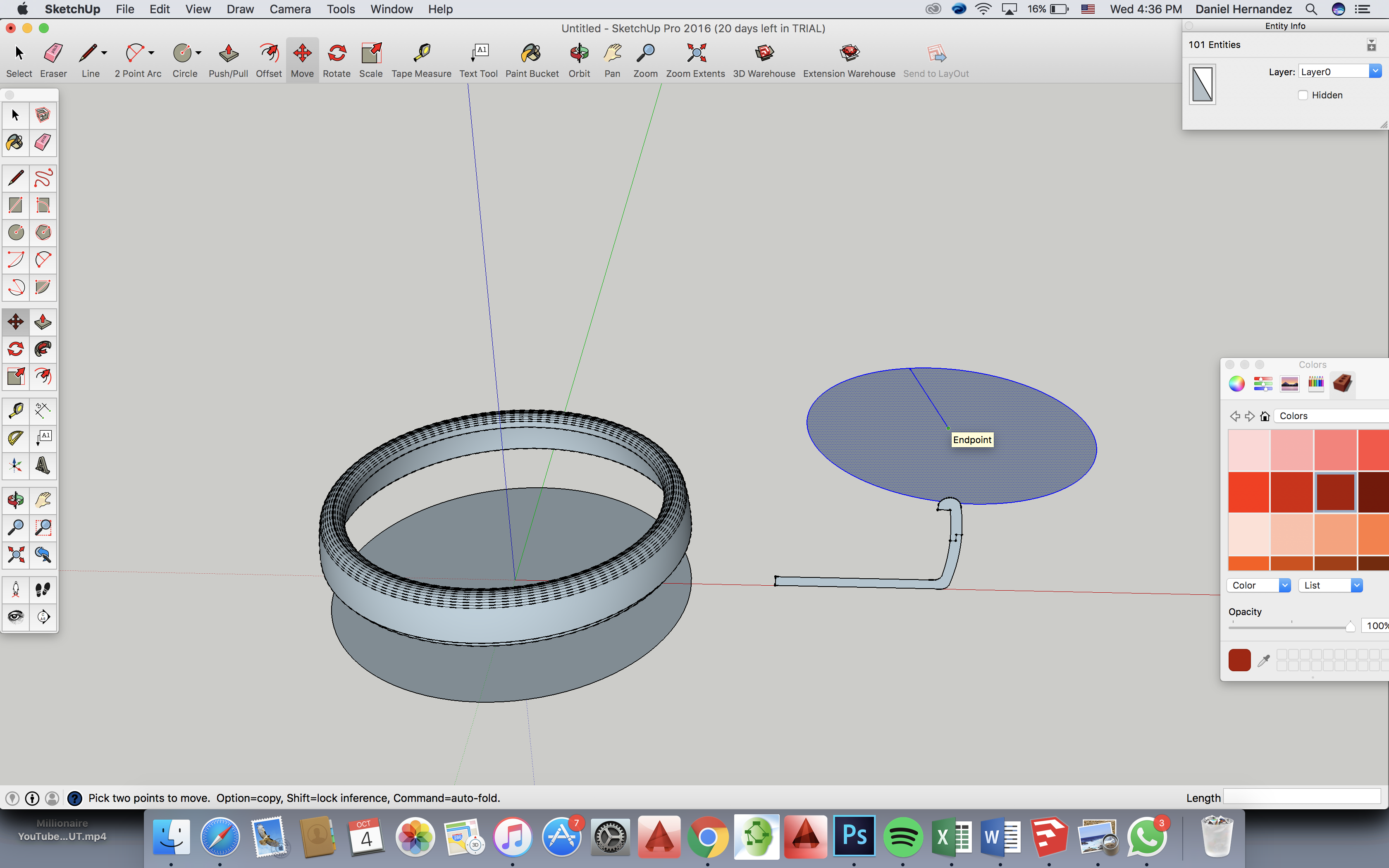Open Extension Warehouse
This screenshot has width=1389, height=868.
click(849, 60)
